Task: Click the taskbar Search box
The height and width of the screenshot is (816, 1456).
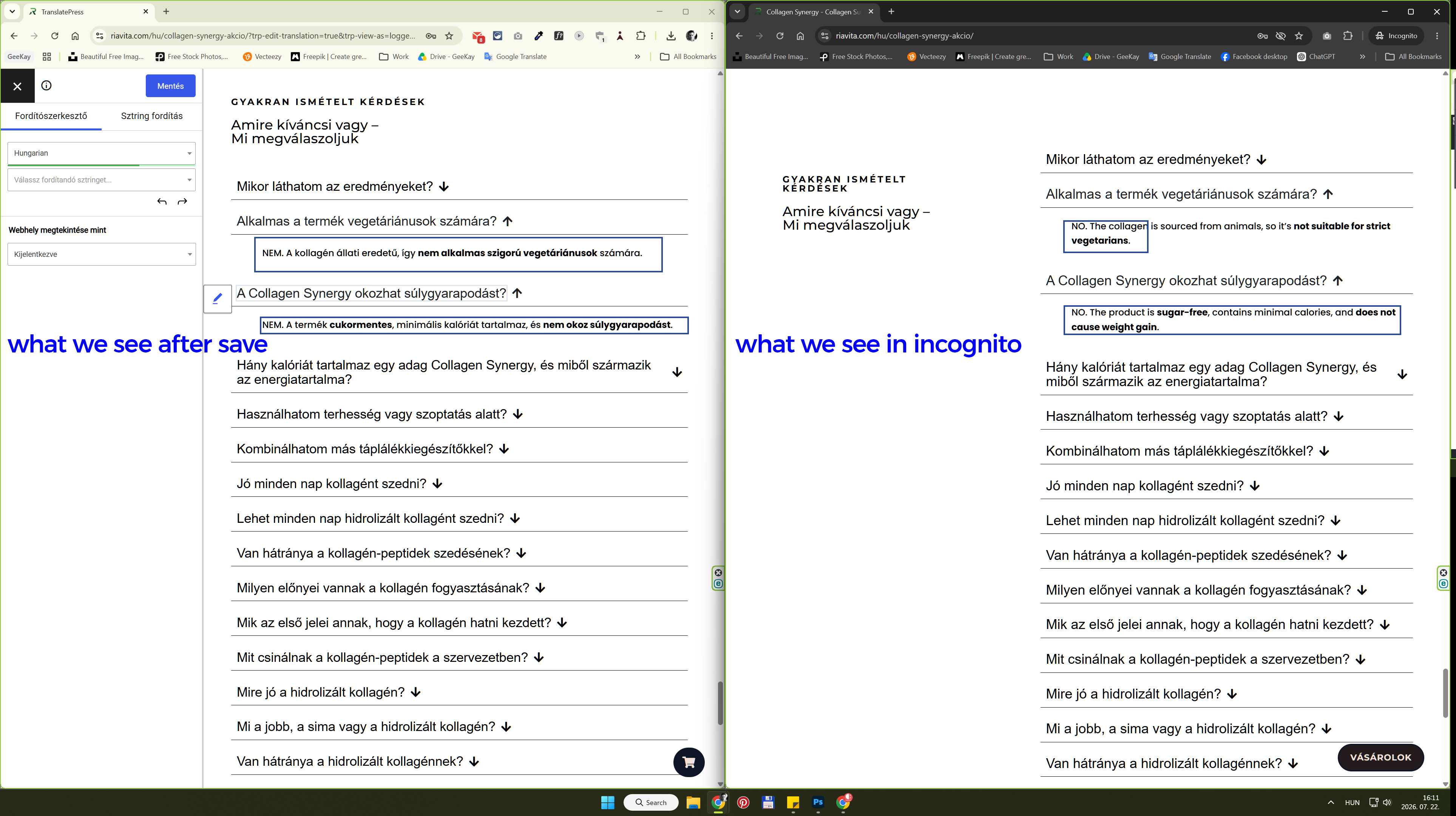Action: 650,802
